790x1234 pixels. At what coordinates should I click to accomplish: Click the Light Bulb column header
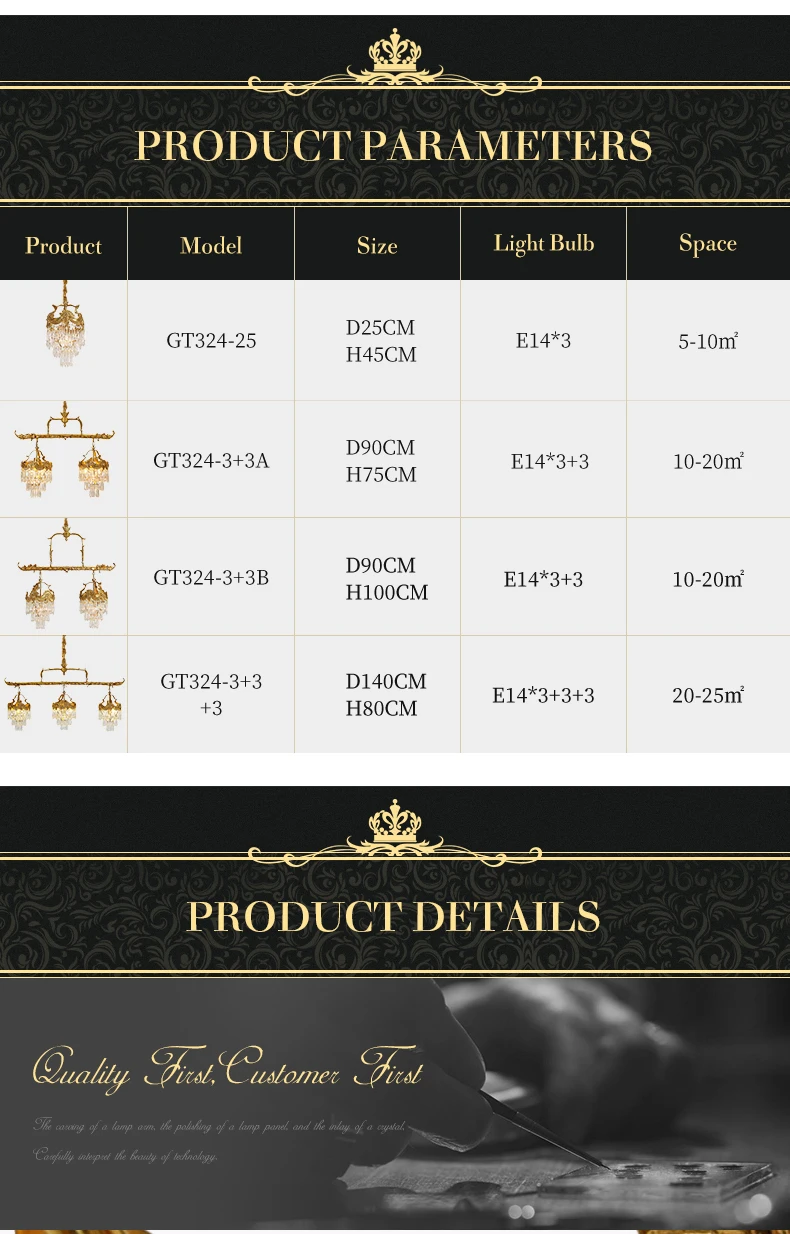coord(543,243)
